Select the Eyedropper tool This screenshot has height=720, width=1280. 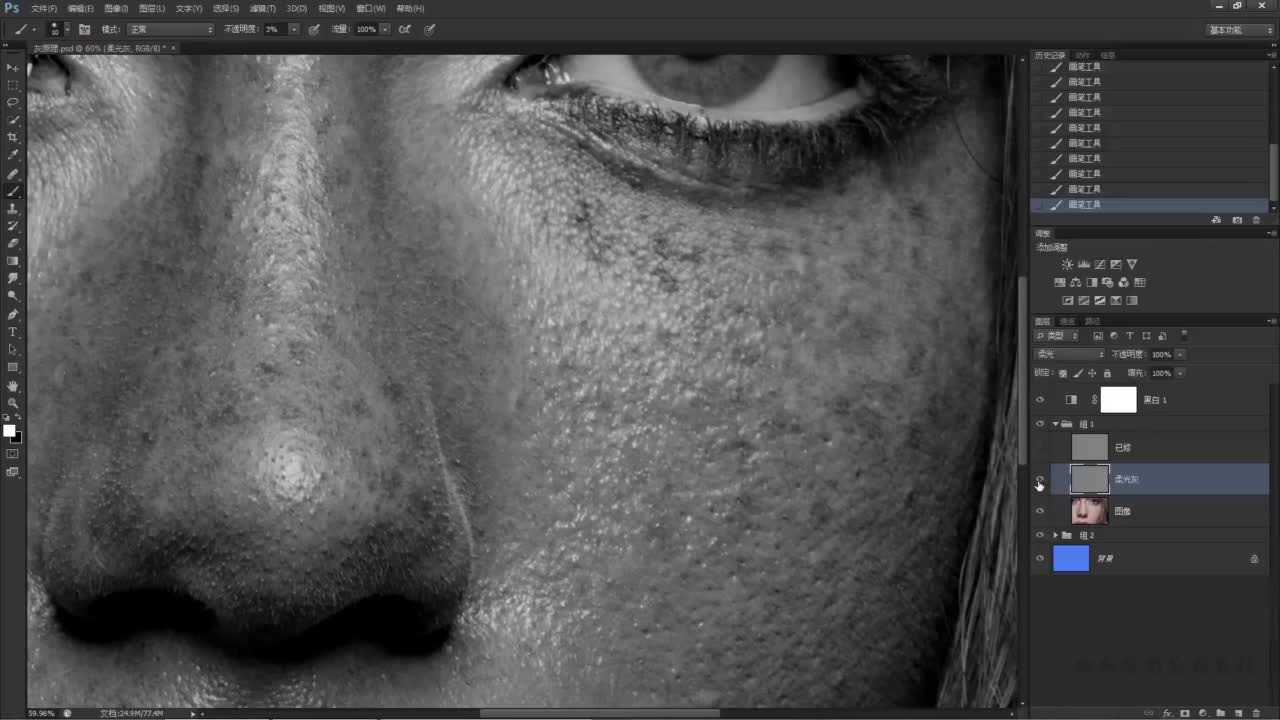13,155
